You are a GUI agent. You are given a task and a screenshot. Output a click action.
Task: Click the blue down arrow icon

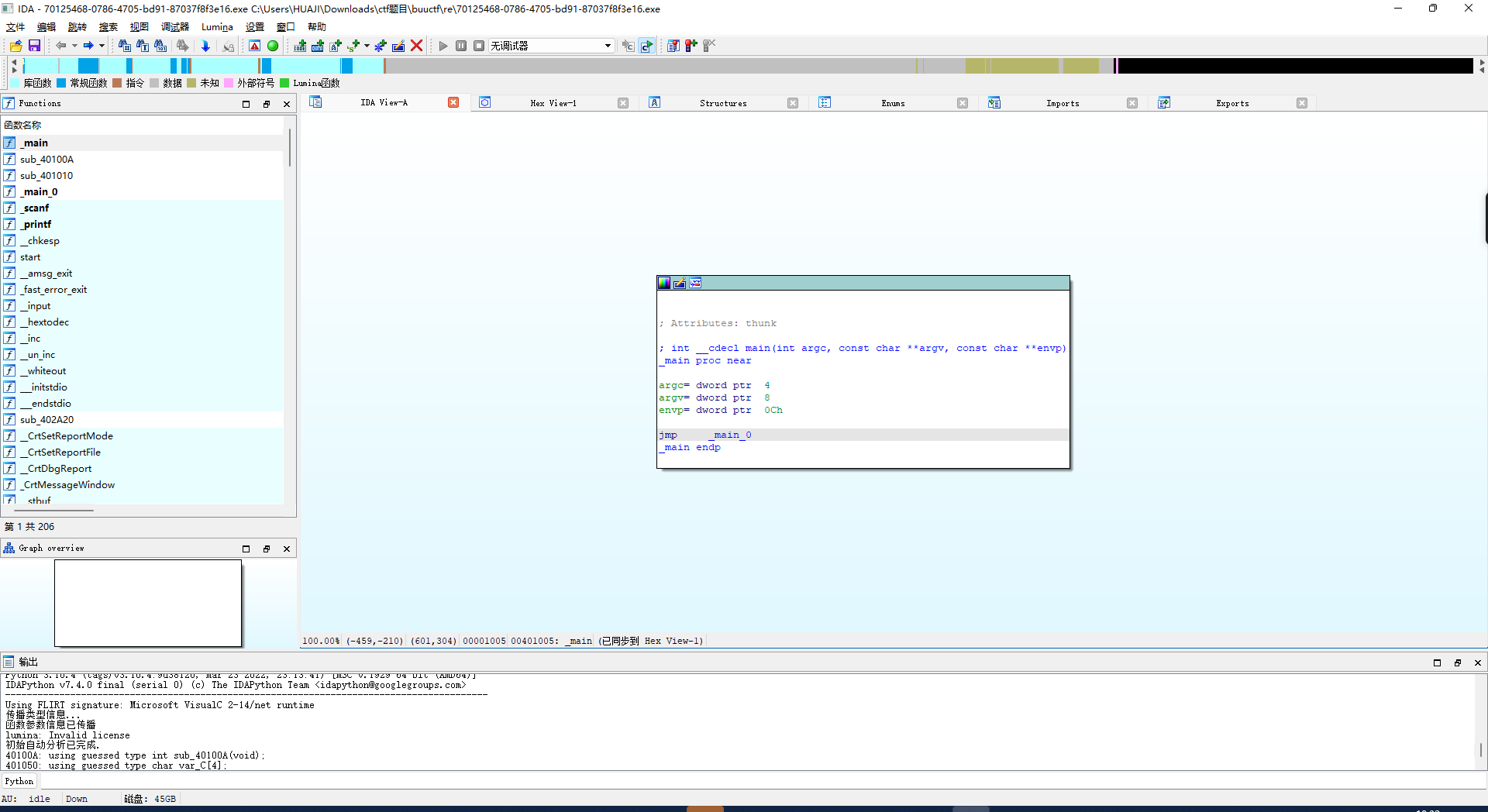pyautogui.click(x=205, y=46)
